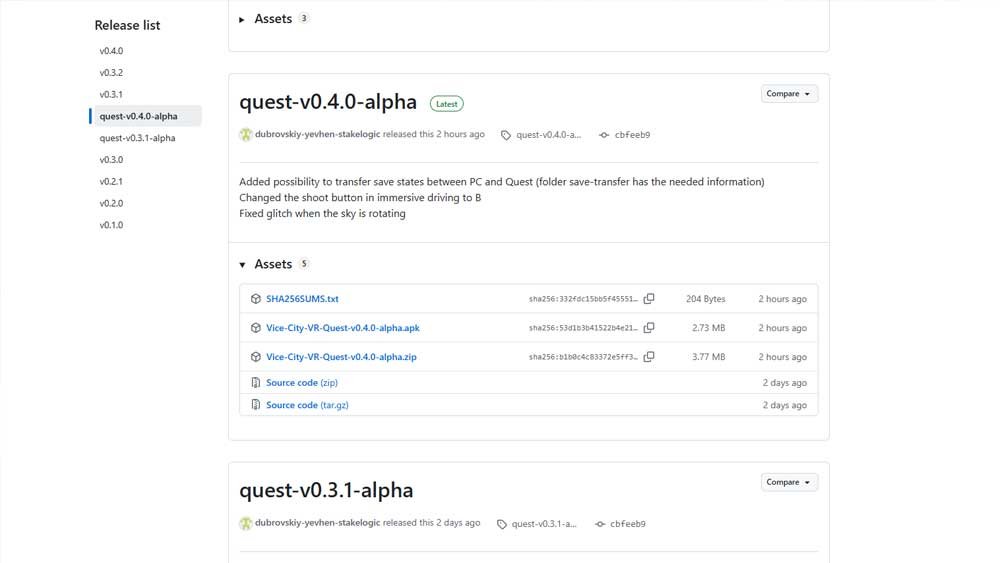Image resolution: width=1000 pixels, height=563 pixels.
Task: Click the Release list heading
Action: tap(128, 26)
